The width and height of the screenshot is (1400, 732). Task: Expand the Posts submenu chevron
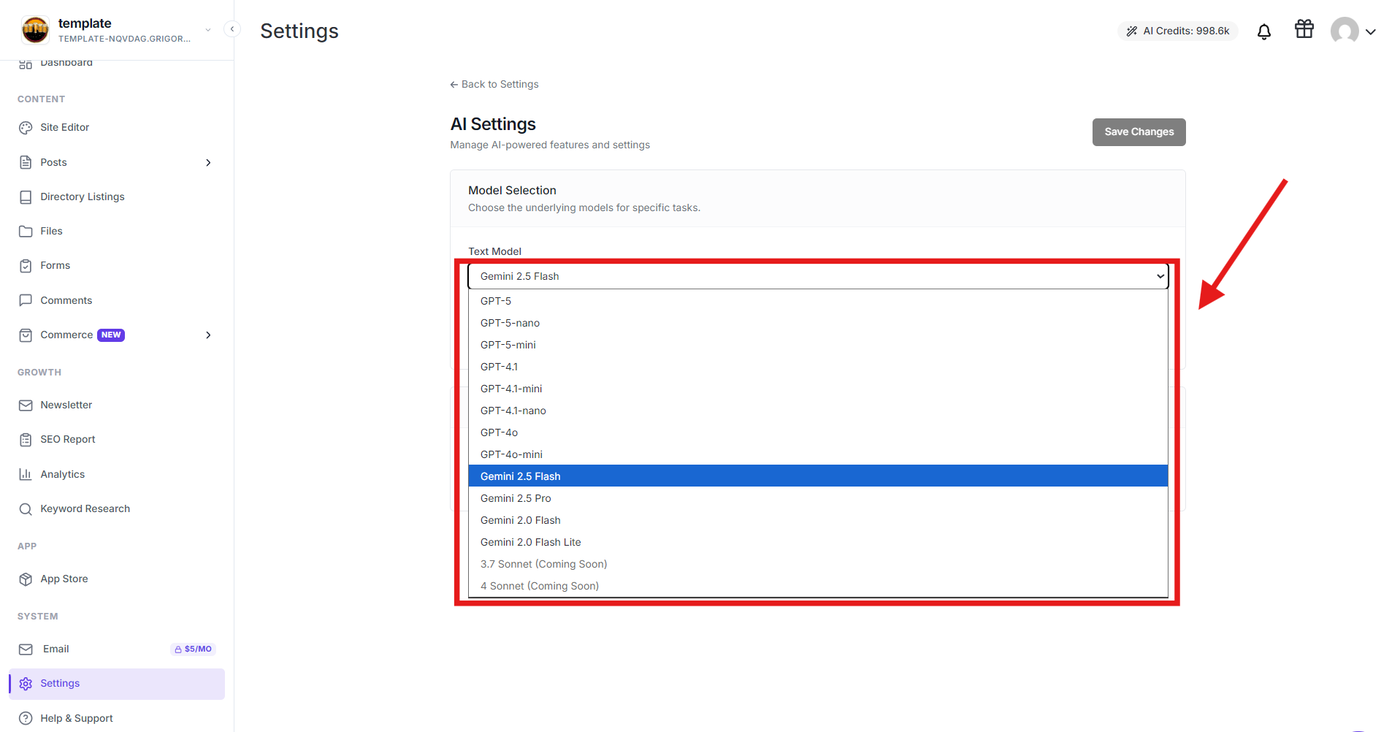point(208,162)
